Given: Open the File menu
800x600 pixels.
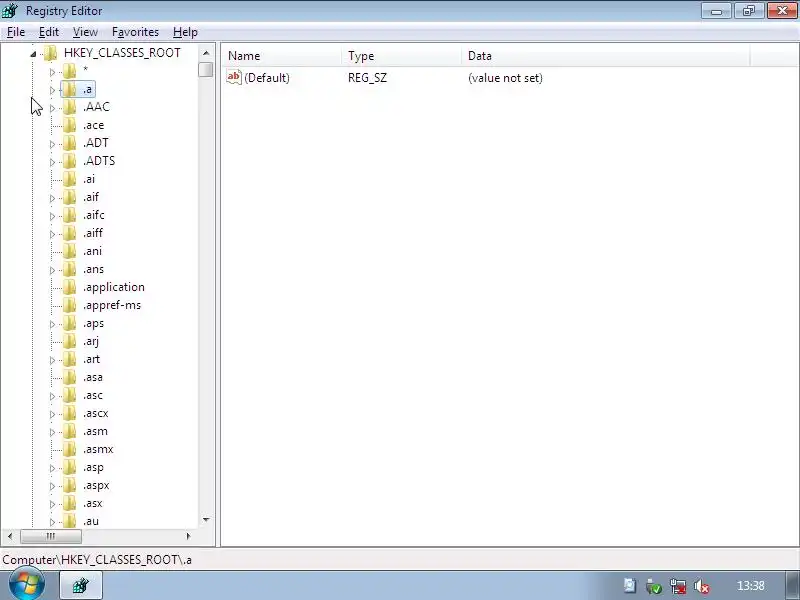Looking at the screenshot, I should [x=16, y=32].
